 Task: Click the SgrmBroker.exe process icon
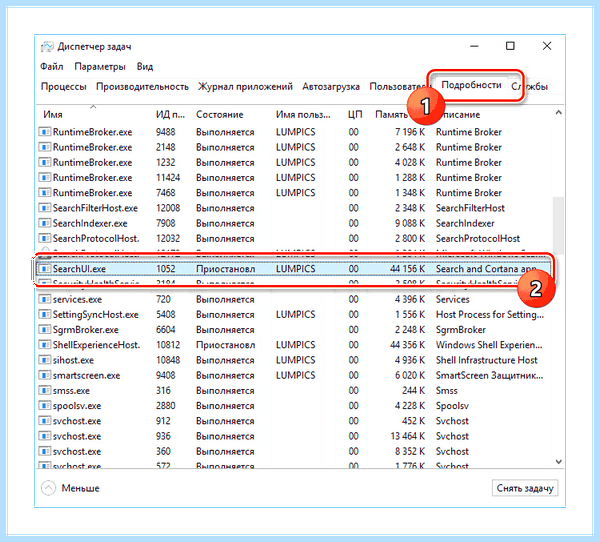pos(44,330)
